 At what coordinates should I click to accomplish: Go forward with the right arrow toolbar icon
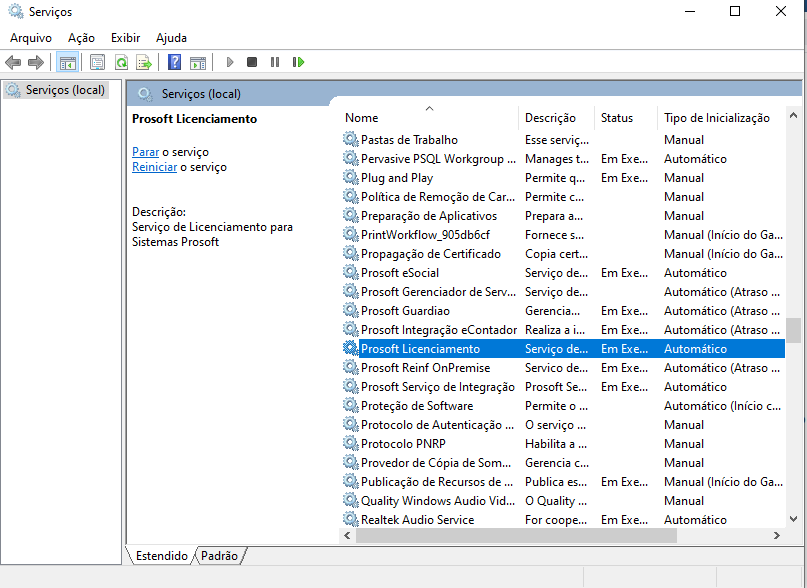point(36,62)
